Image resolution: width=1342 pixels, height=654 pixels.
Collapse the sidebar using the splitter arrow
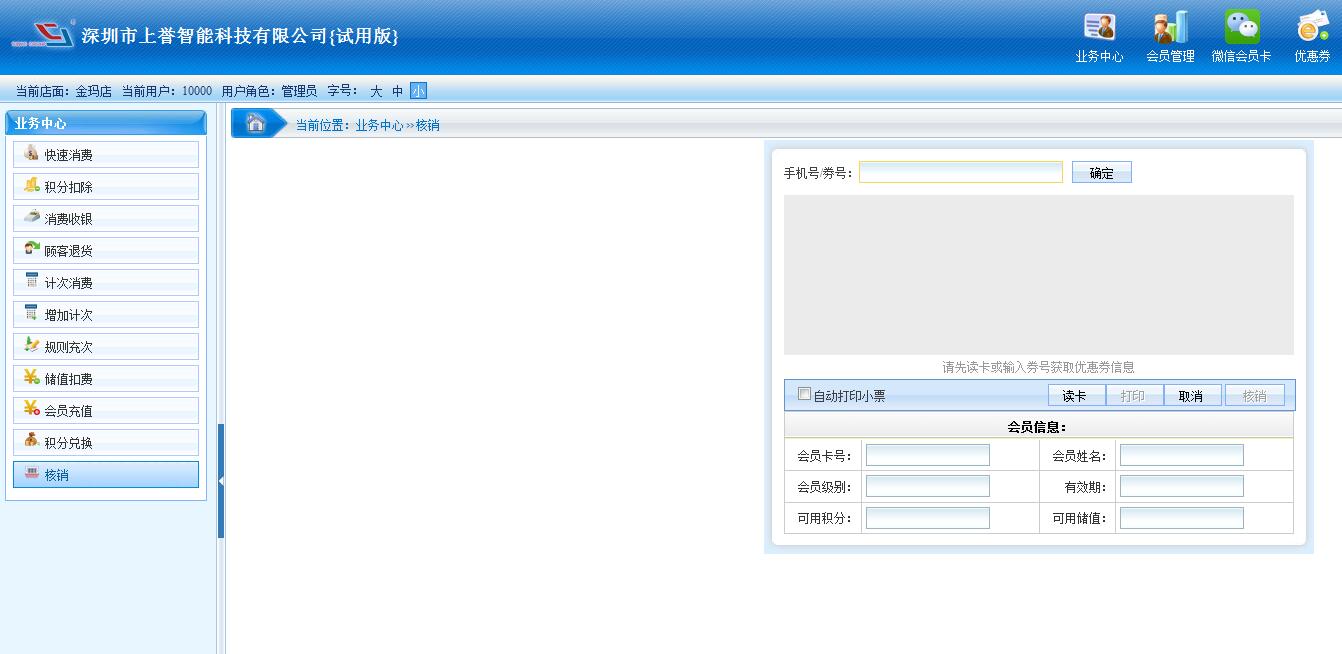coord(221,481)
